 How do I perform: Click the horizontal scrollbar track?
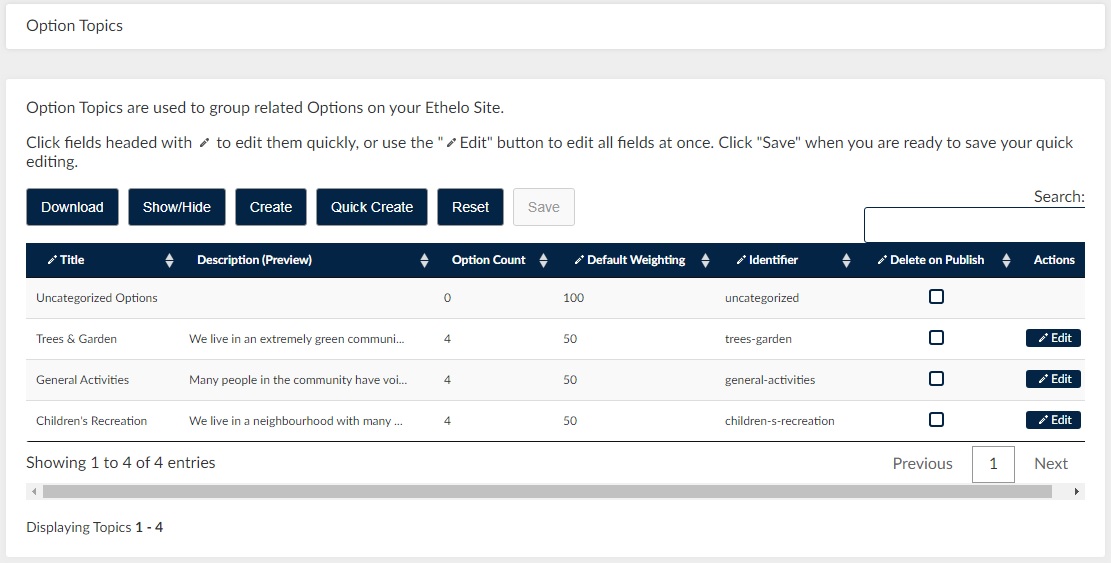pyautogui.click(x=547, y=491)
